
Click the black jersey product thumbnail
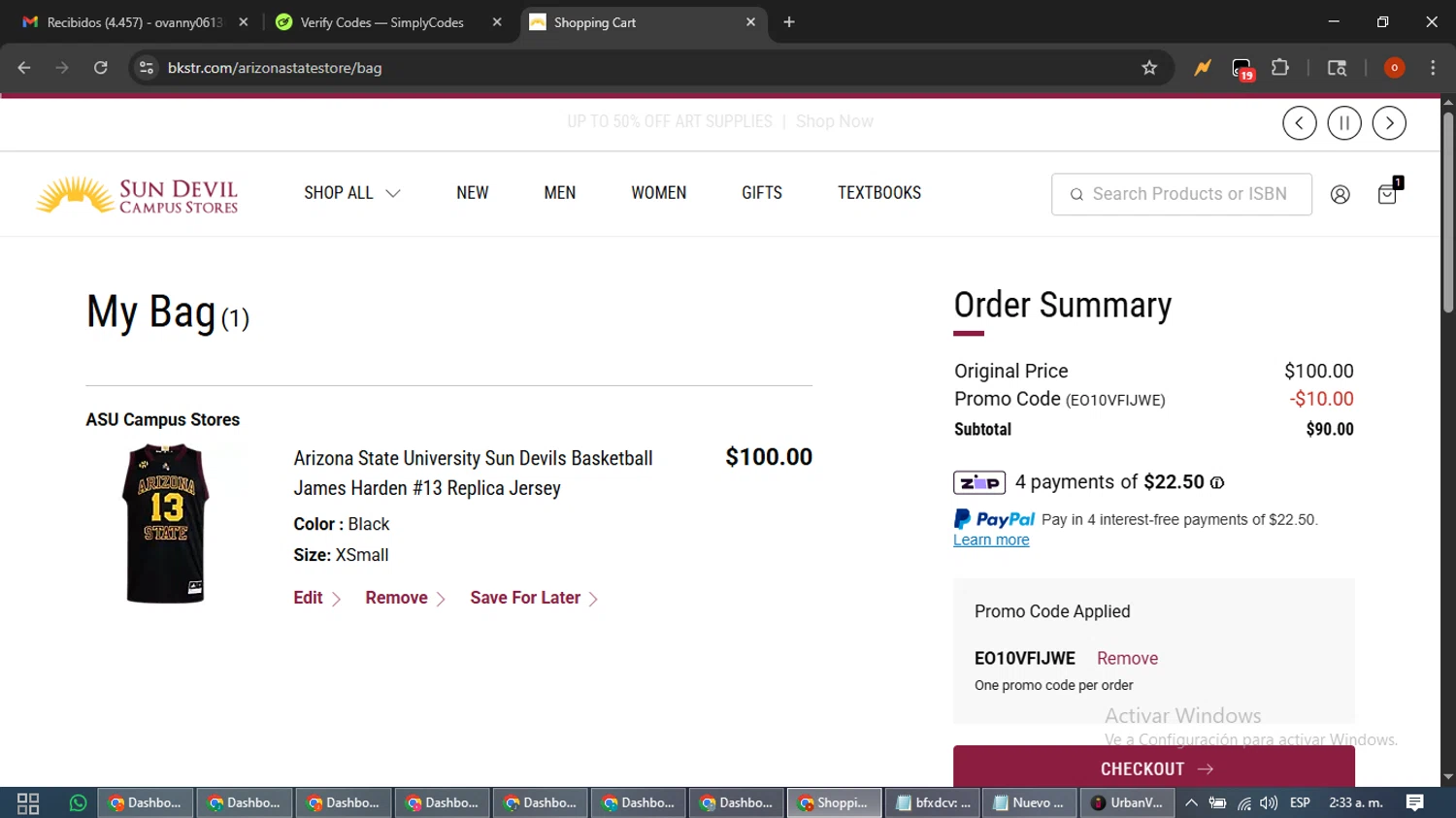point(166,523)
